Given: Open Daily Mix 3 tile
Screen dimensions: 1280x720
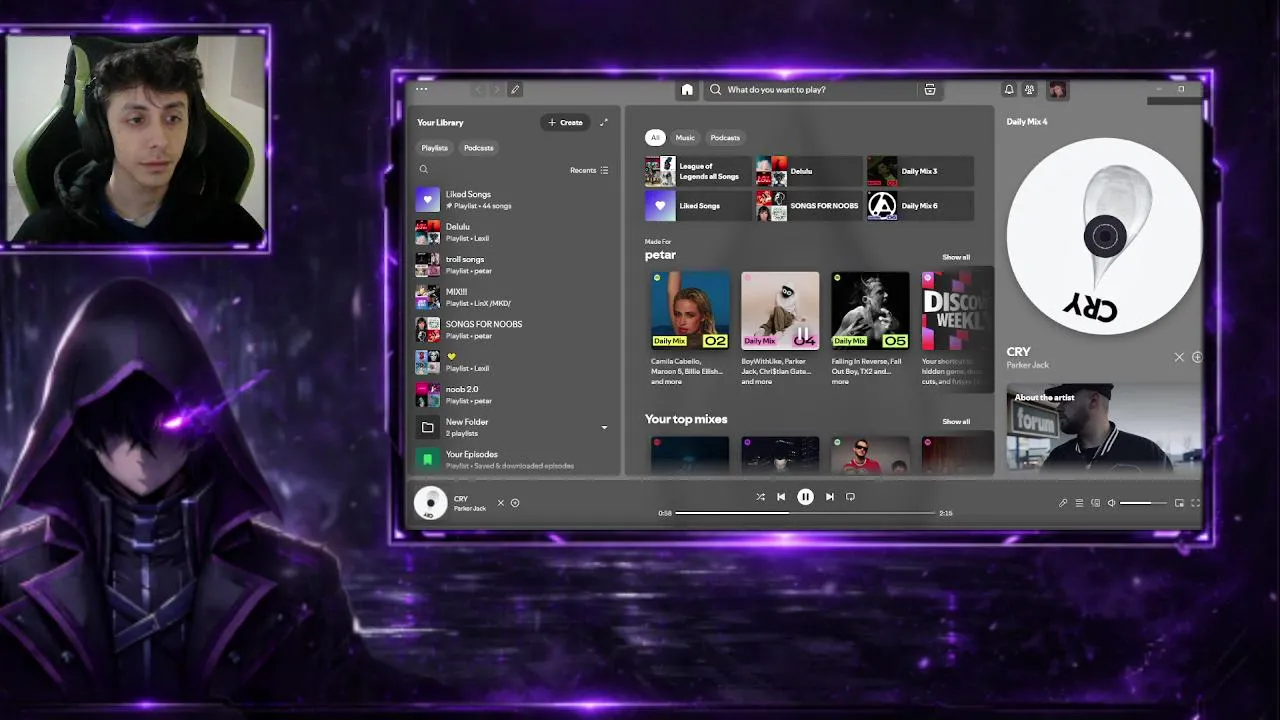Looking at the screenshot, I should tap(920, 171).
